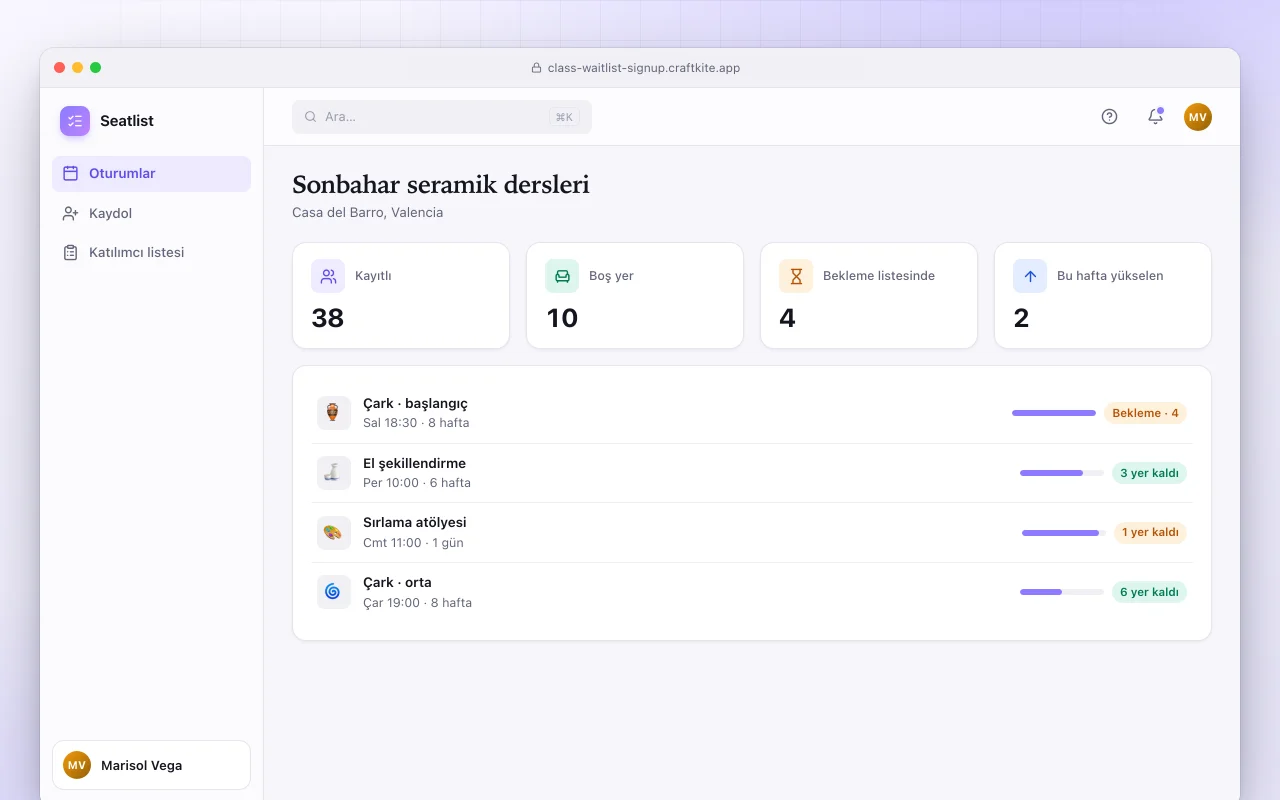Click the Boş yer count 10

pos(562,318)
